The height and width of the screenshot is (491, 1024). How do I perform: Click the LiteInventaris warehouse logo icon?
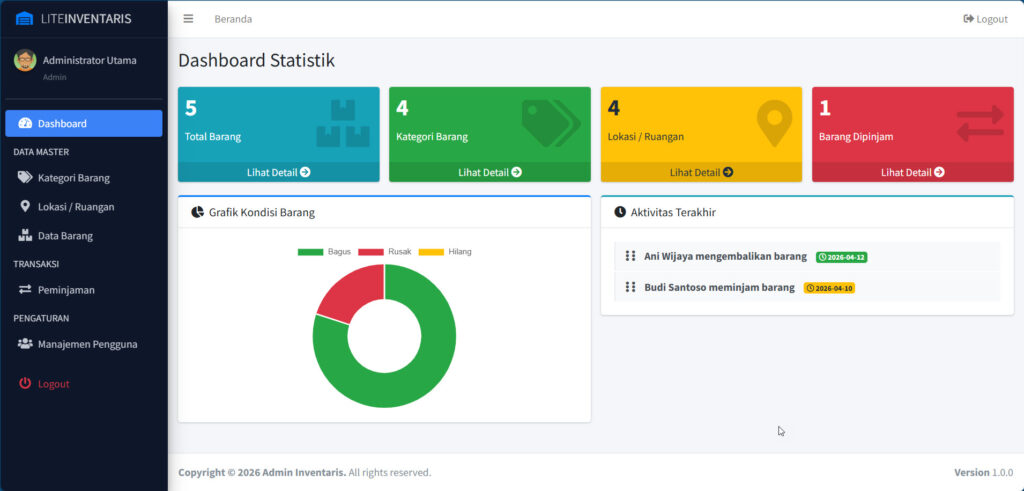tap(24, 19)
